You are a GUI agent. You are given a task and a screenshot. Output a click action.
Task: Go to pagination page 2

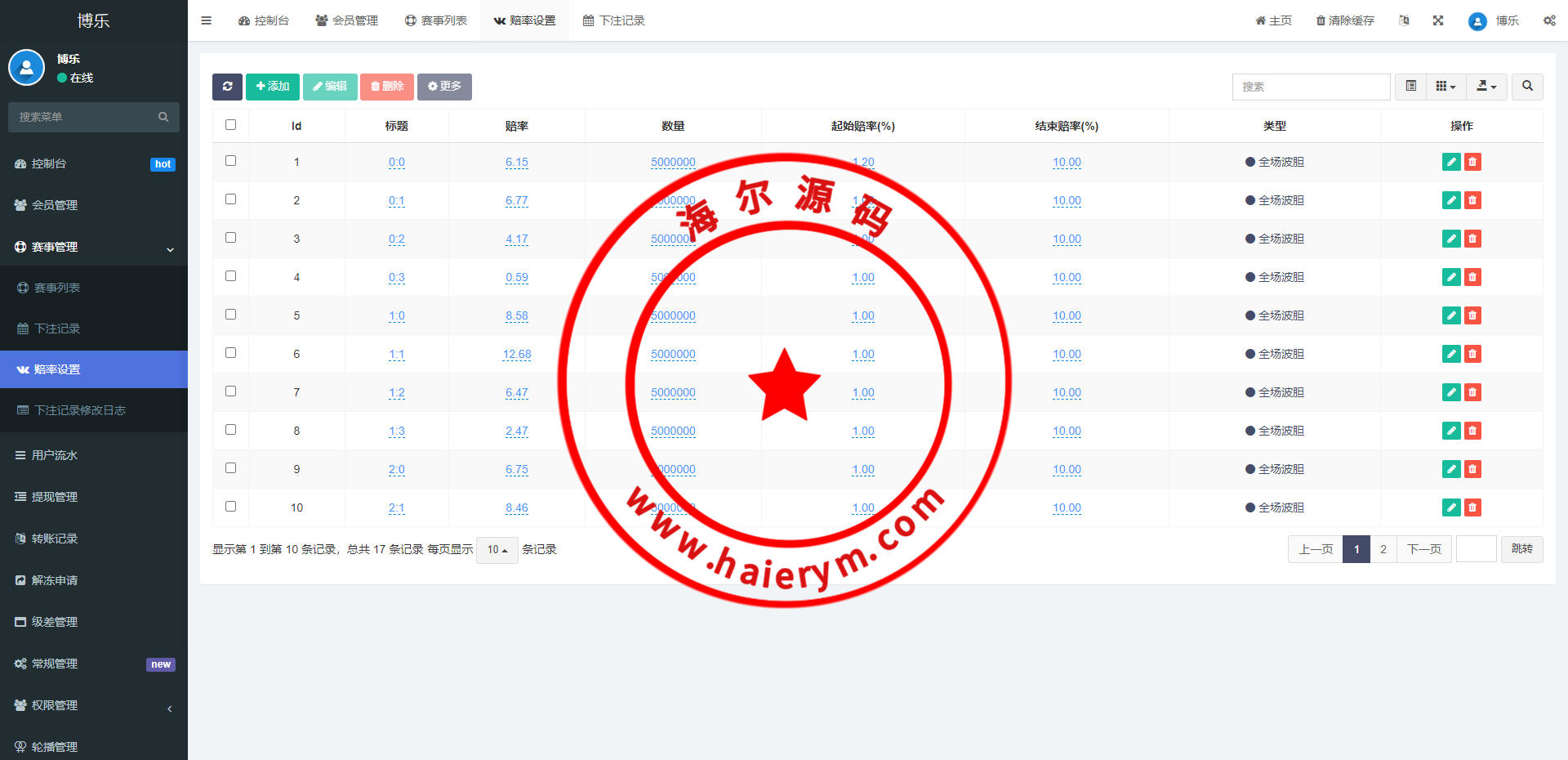point(1383,549)
